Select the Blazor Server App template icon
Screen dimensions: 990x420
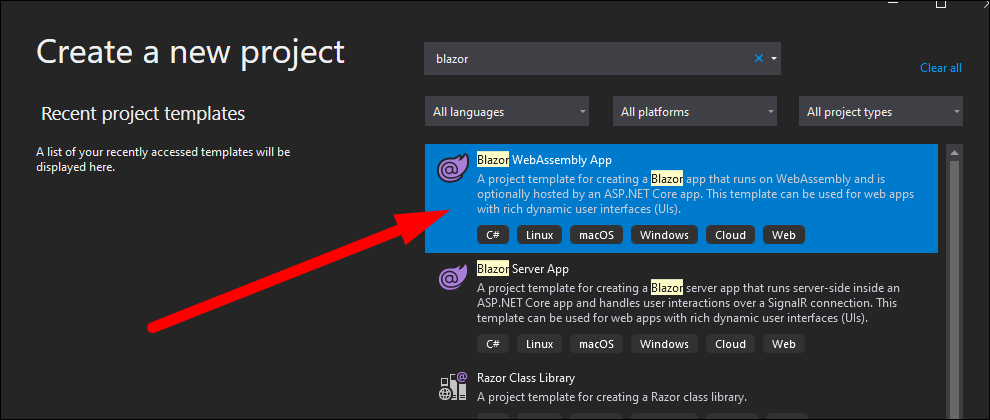(454, 278)
